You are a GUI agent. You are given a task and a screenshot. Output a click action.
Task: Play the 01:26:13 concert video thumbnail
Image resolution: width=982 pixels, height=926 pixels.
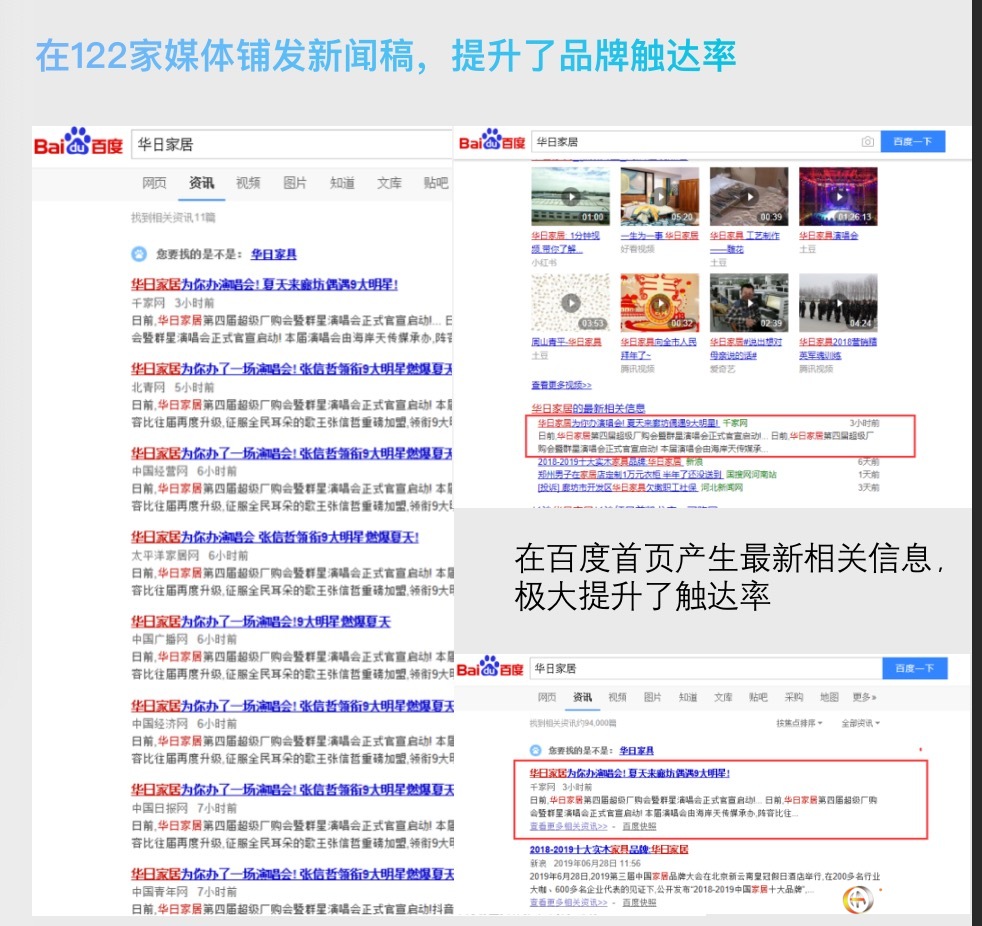pos(838,196)
